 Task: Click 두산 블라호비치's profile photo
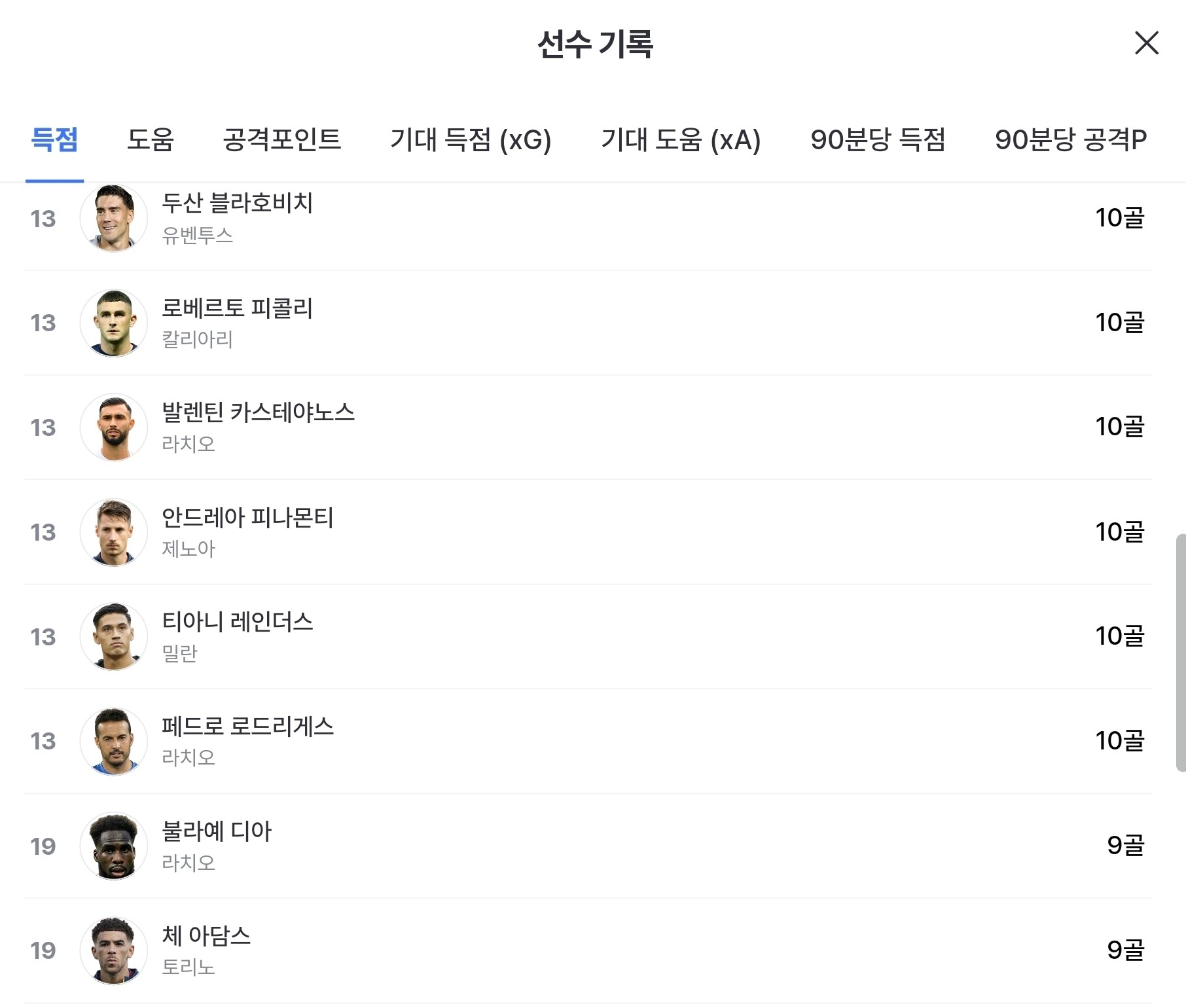[x=113, y=218]
